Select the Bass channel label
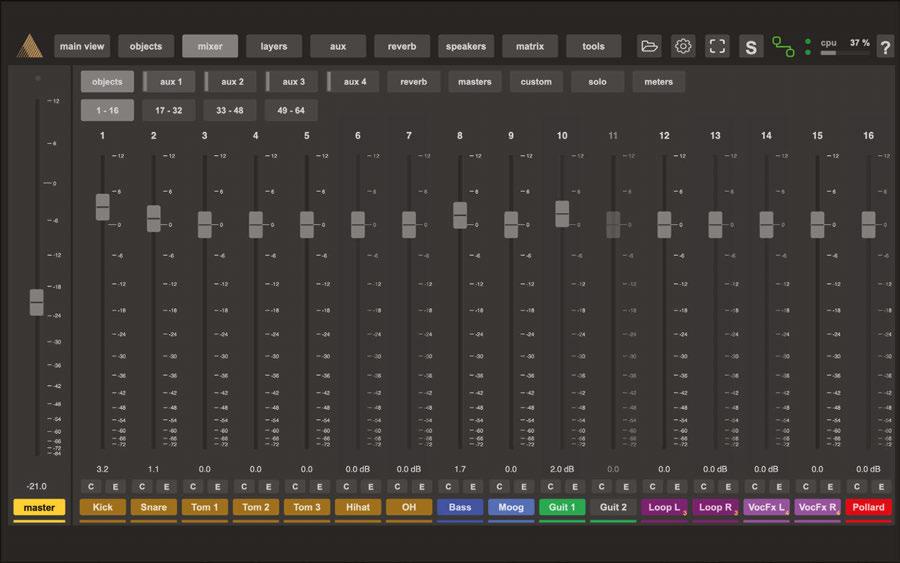This screenshot has height=563, width=900. pyautogui.click(x=460, y=507)
